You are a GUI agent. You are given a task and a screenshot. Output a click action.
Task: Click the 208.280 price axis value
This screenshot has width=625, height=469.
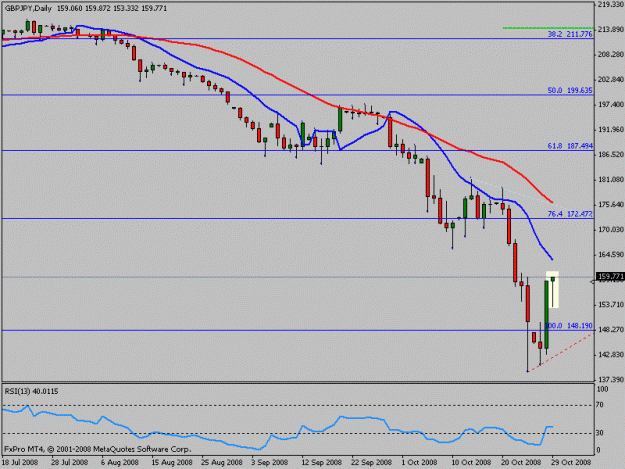610,54
